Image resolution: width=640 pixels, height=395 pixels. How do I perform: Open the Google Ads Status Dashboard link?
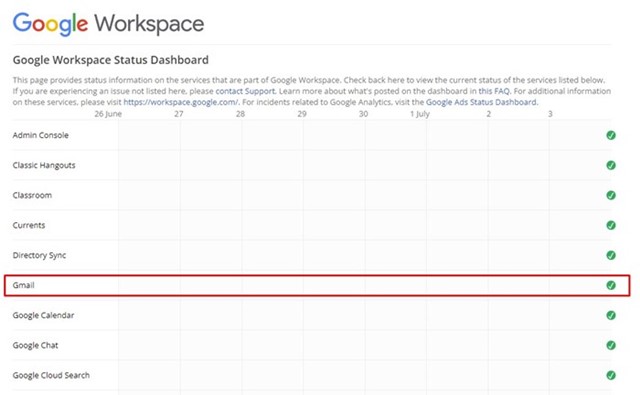coord(482,102)
